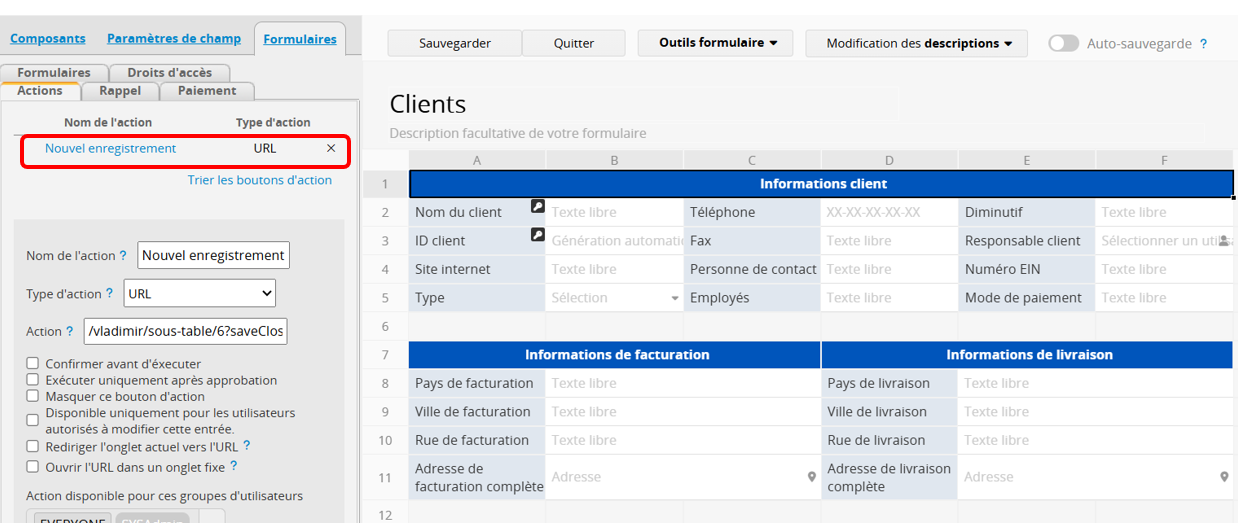Enable Ouvrir l'URL dans un onglet fixe

33,467
